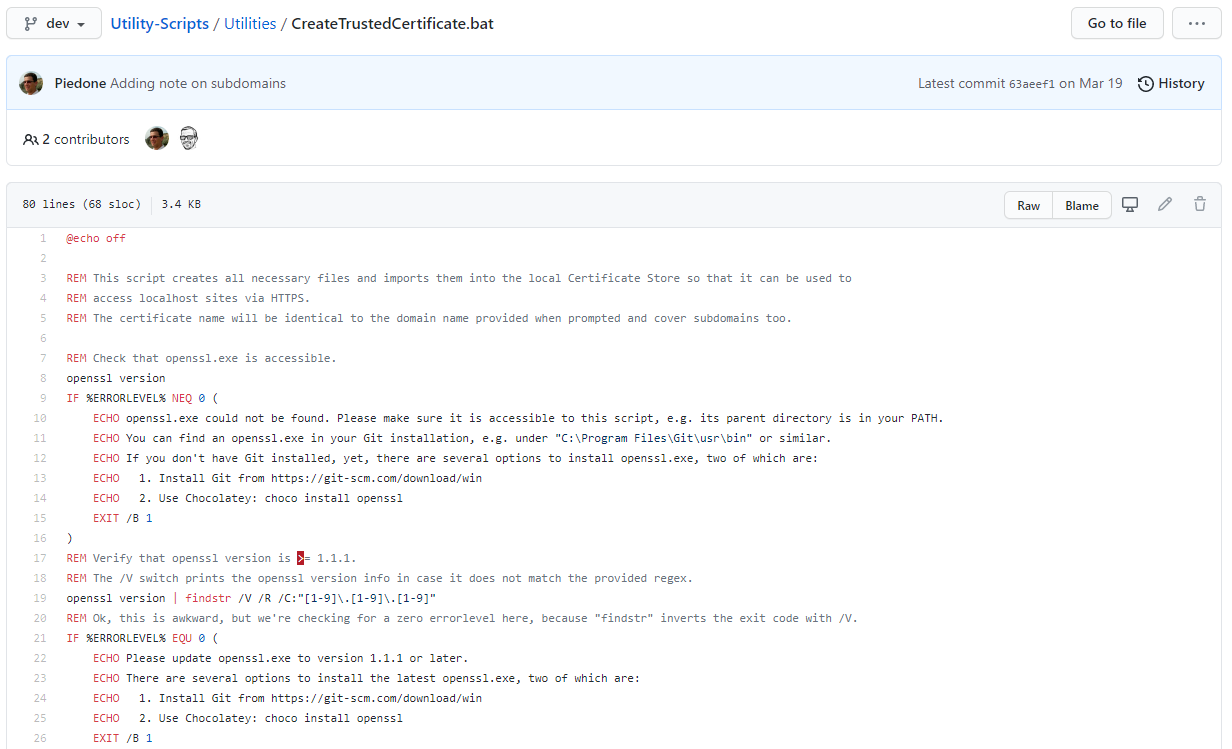The height and width of the screenshot is (749, 1232).
Task: Select line number 26
Action: (40, 738)
